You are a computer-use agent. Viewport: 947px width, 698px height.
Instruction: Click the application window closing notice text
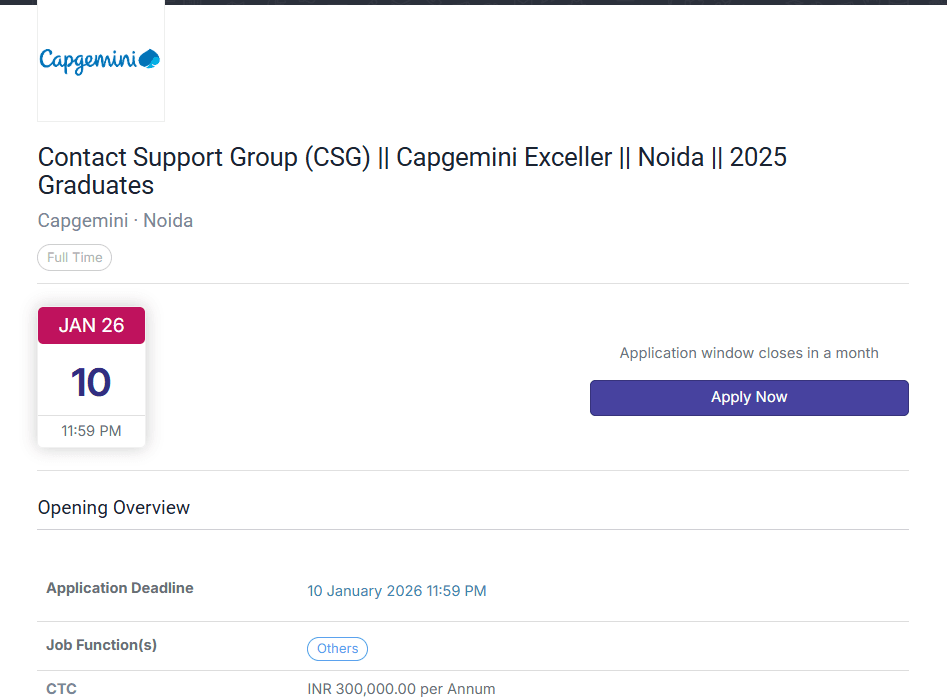coord(748,353)
